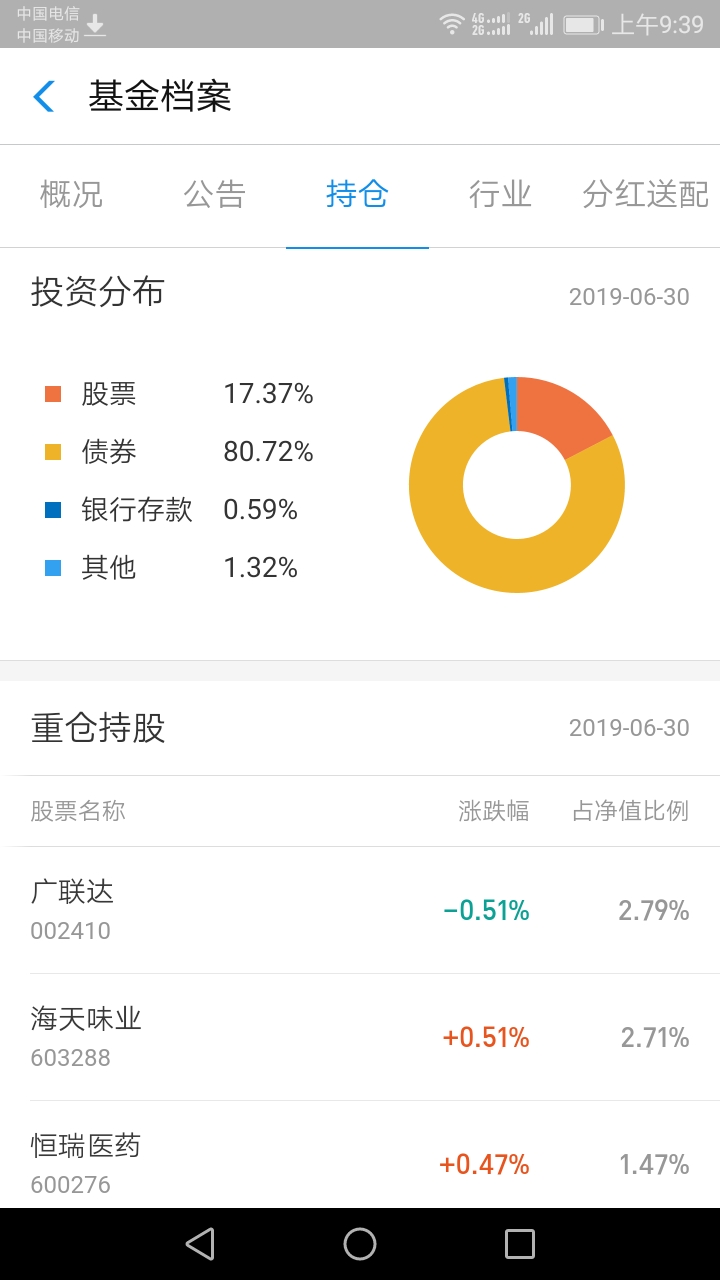720x1280 pixels.
Task: Switch to the 概况 tab
Action: coord(71,194)
